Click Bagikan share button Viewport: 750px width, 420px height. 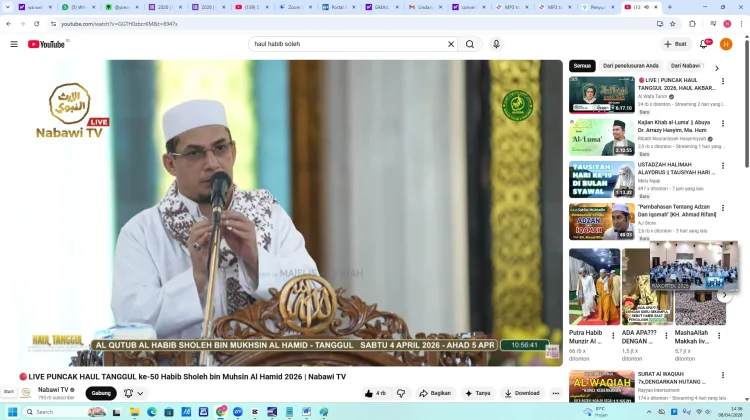click(434, 393)
